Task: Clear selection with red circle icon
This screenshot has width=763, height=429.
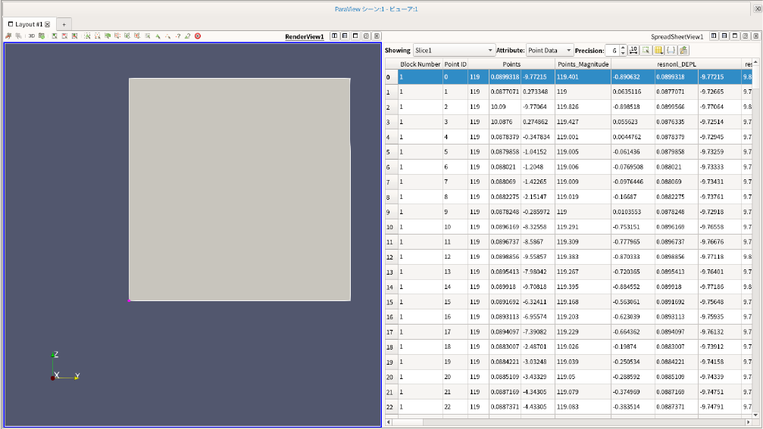Action: [x=198, y=36]
